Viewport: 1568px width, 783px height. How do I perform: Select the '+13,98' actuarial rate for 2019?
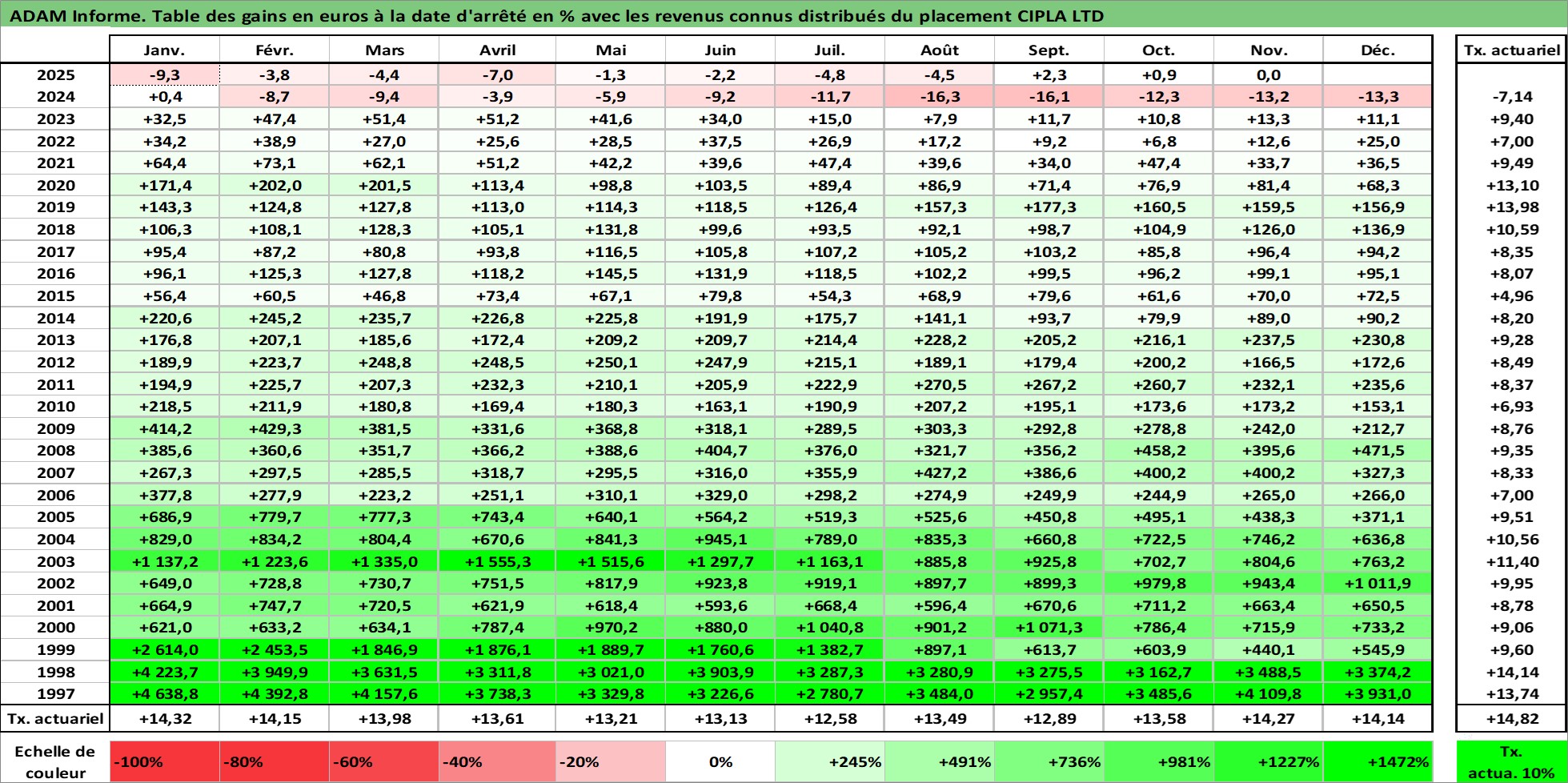(1511, 207)
